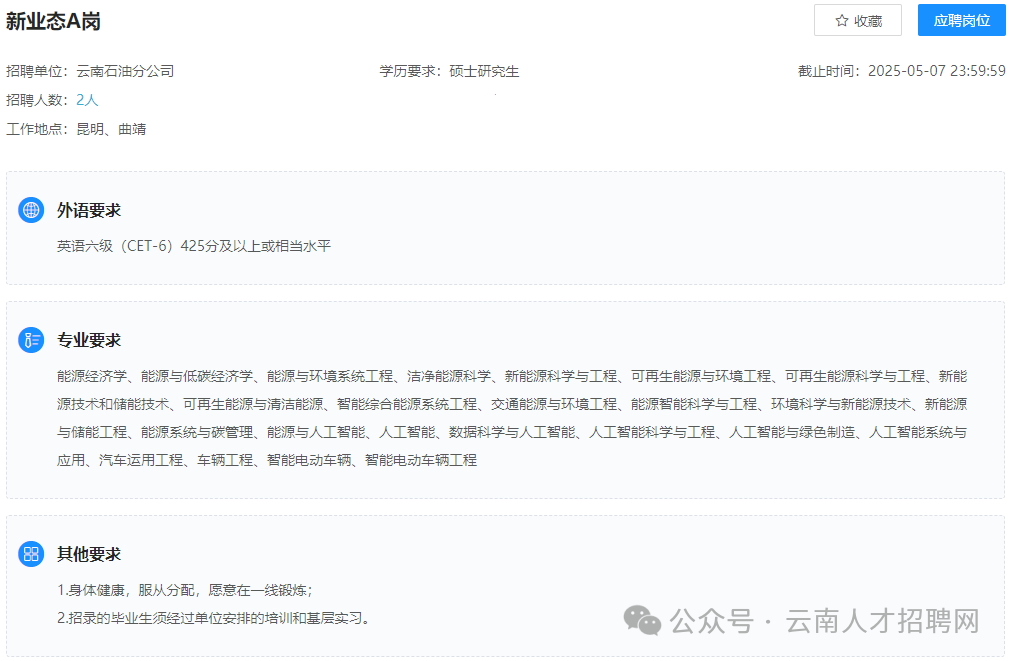The height and width of the screenshot is (661, 1011).
Task: Click the 专业要求 section heading
Action: pos(89,340)
